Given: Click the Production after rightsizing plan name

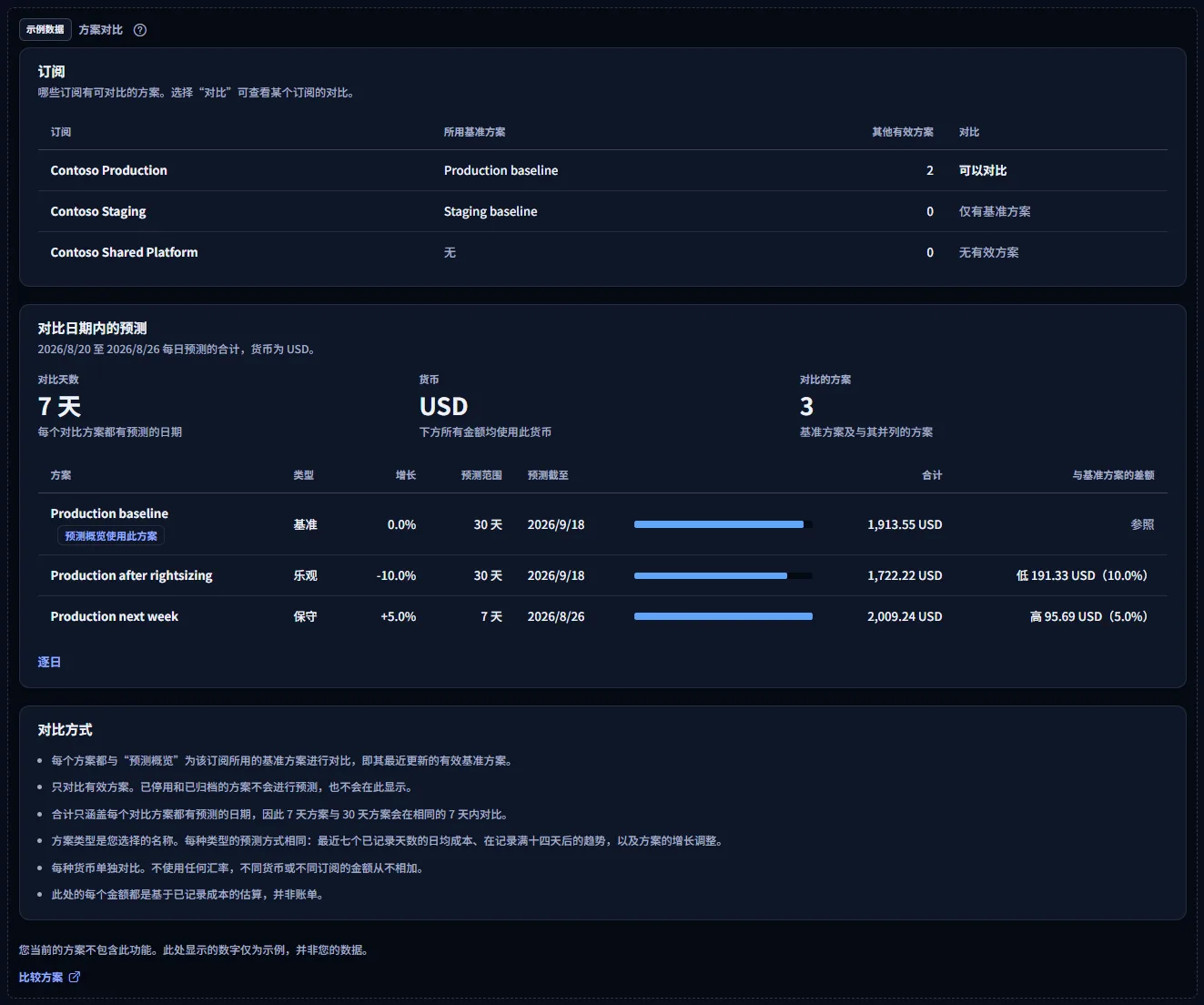Looking at the screenshot, I should point(132,575).
